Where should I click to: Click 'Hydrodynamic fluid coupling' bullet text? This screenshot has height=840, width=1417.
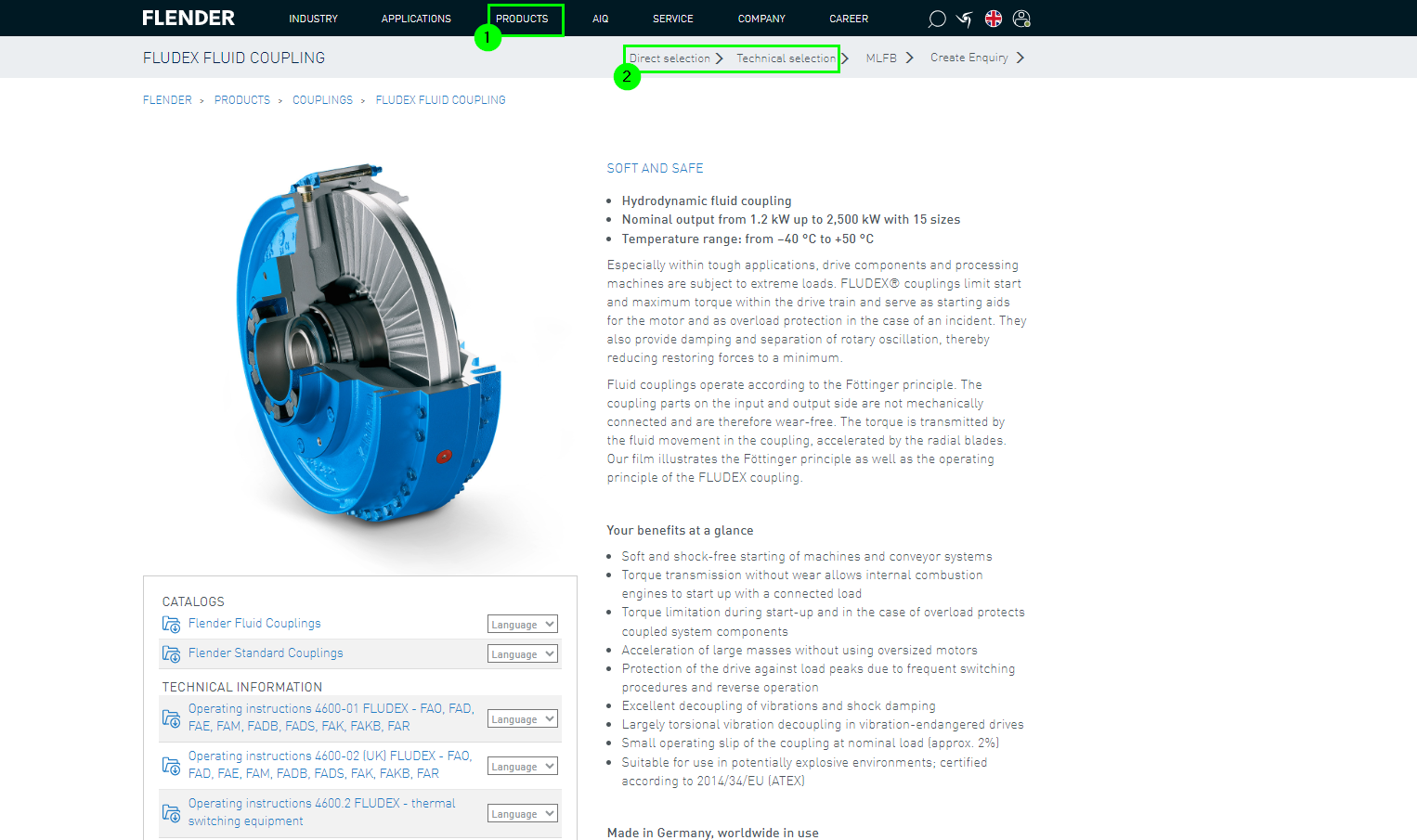coord(707,200)
